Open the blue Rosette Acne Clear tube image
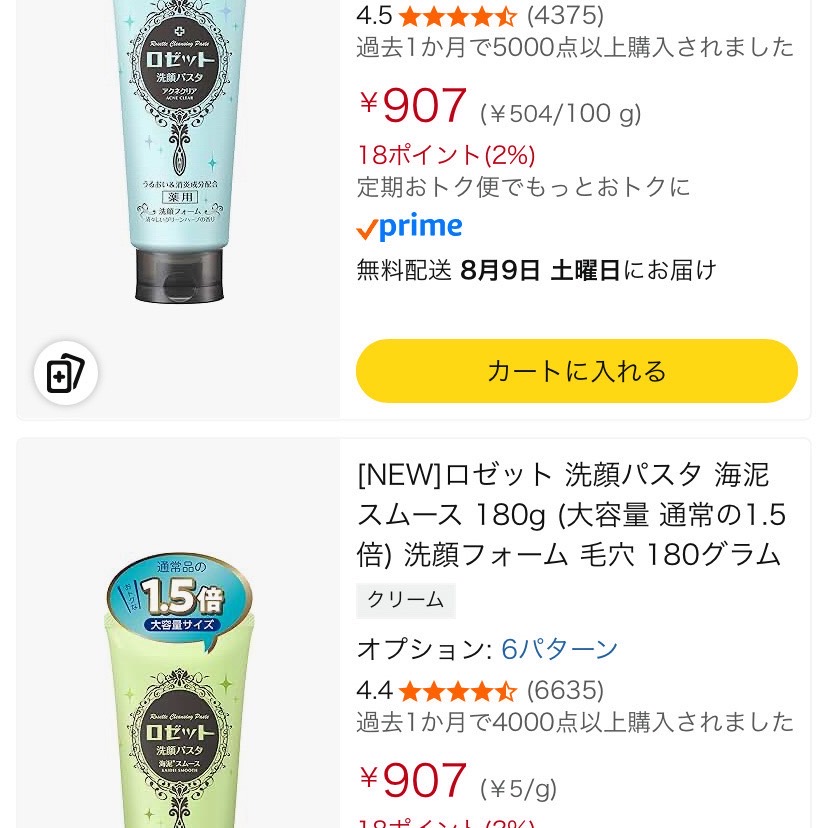Viewport: 828px width, 828px height. coord(178,152)
